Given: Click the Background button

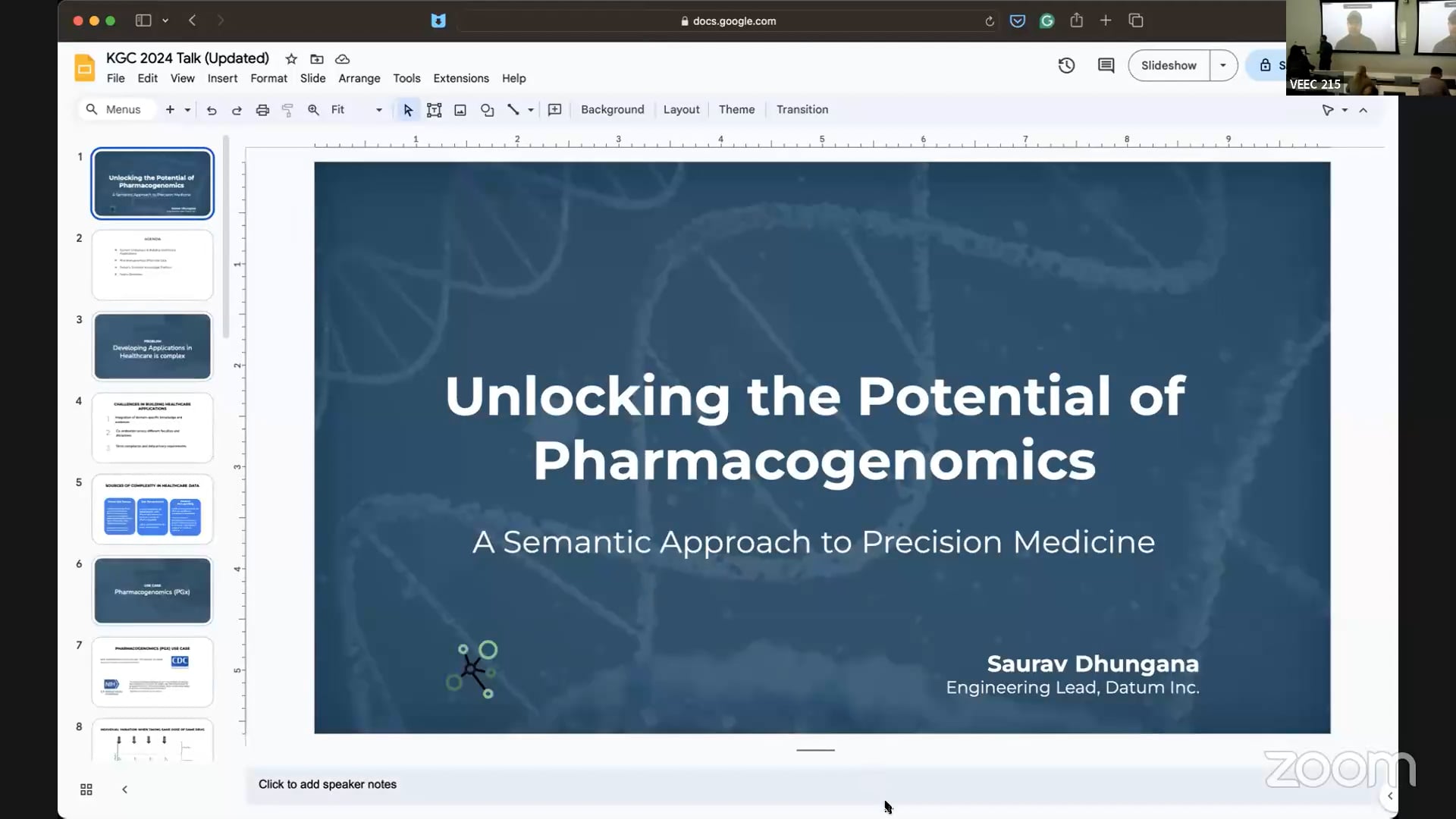Looking at the screenshot, I should tap(612, 109).
